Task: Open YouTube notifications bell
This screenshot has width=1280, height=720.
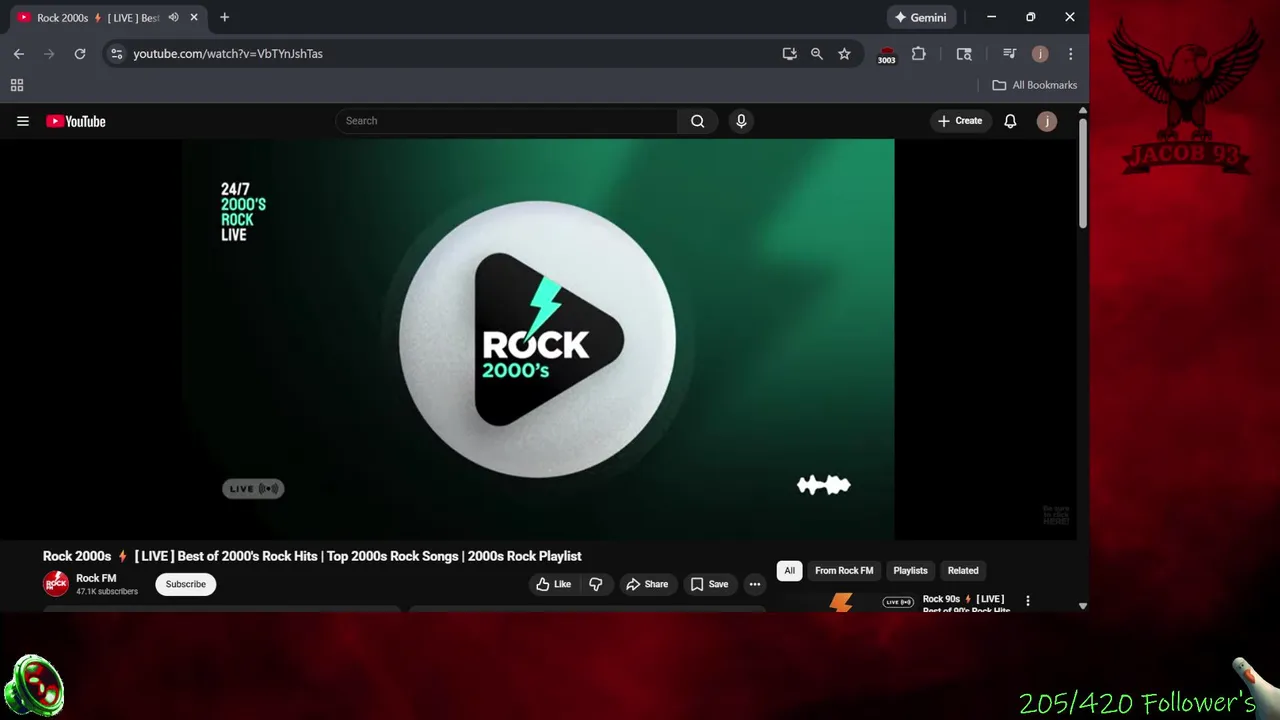Action: (1010, 121)
